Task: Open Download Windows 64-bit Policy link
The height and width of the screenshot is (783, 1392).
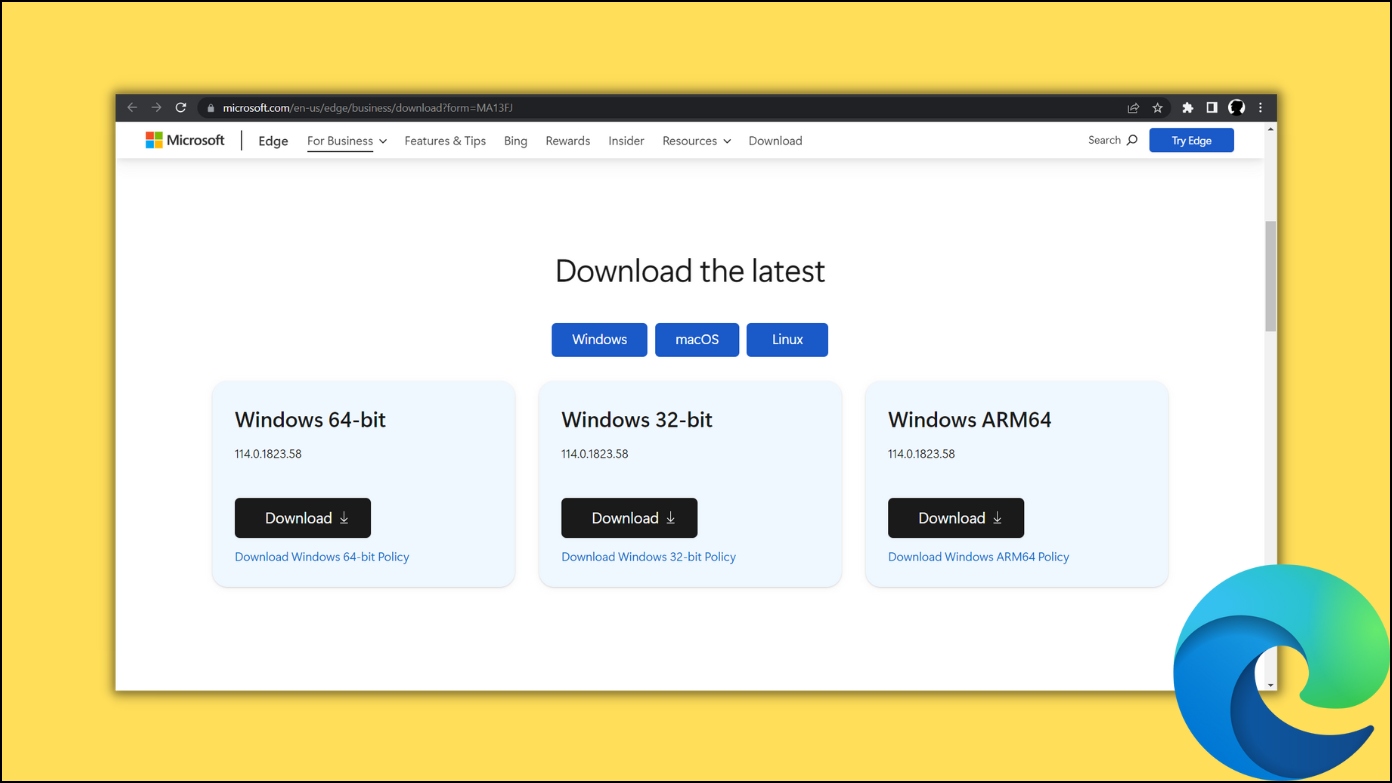Action: [x=322, y=557]
